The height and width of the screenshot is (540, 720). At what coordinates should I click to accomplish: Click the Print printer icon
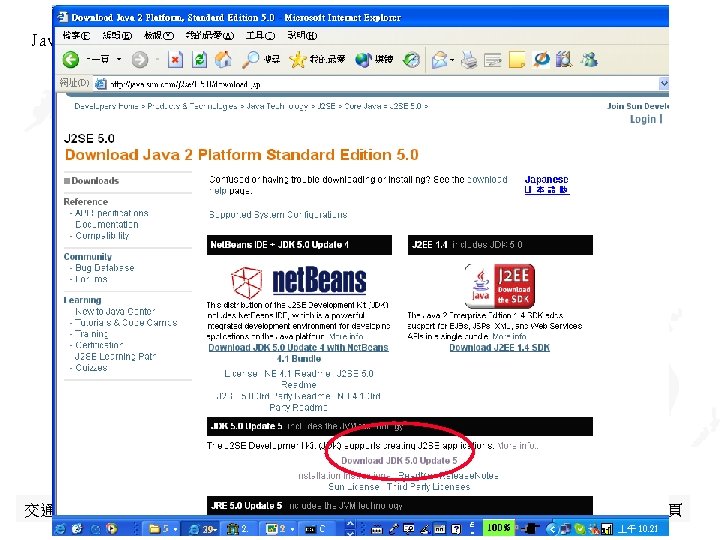(469, 59)
